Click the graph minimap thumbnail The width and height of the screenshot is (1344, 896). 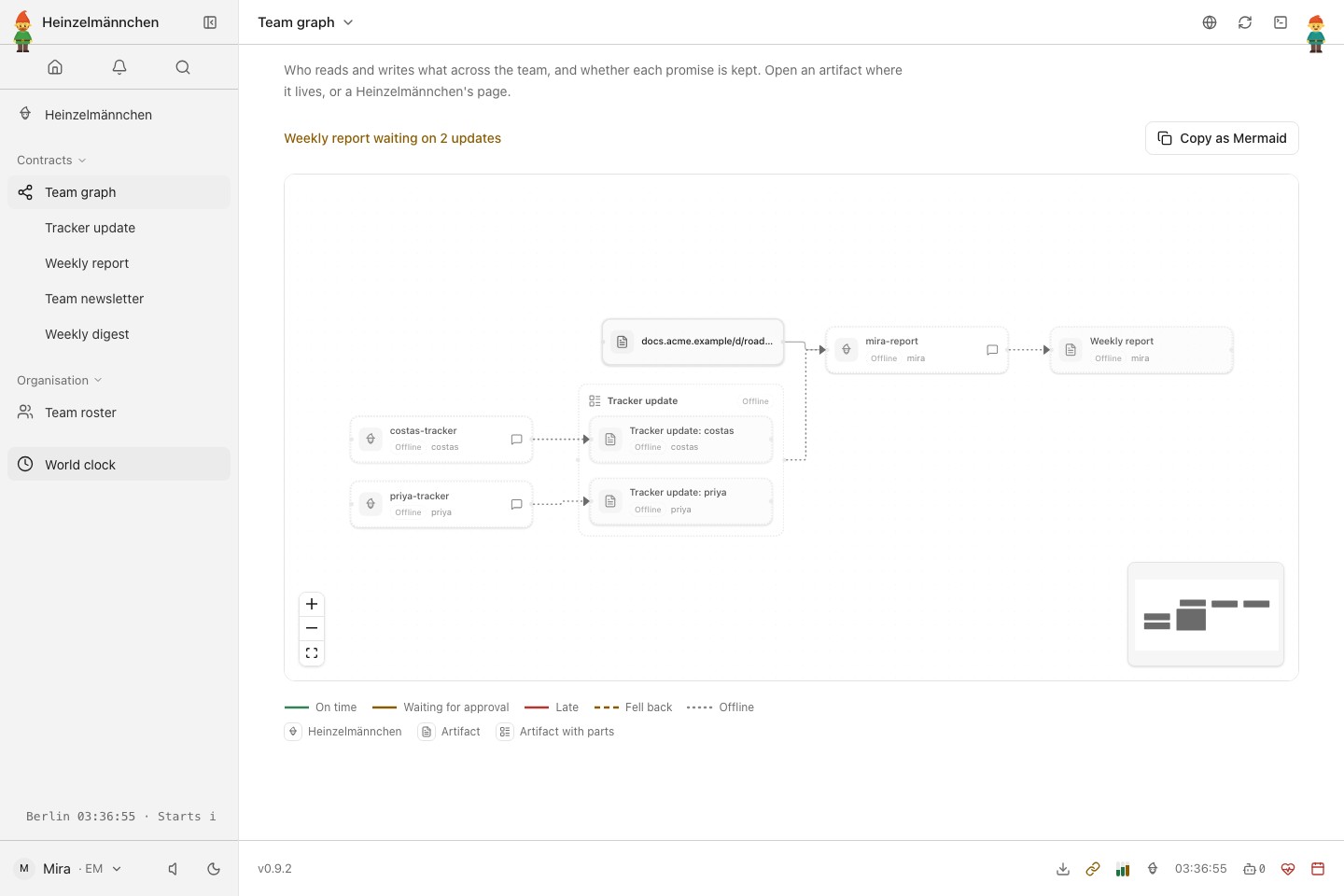1206,614
